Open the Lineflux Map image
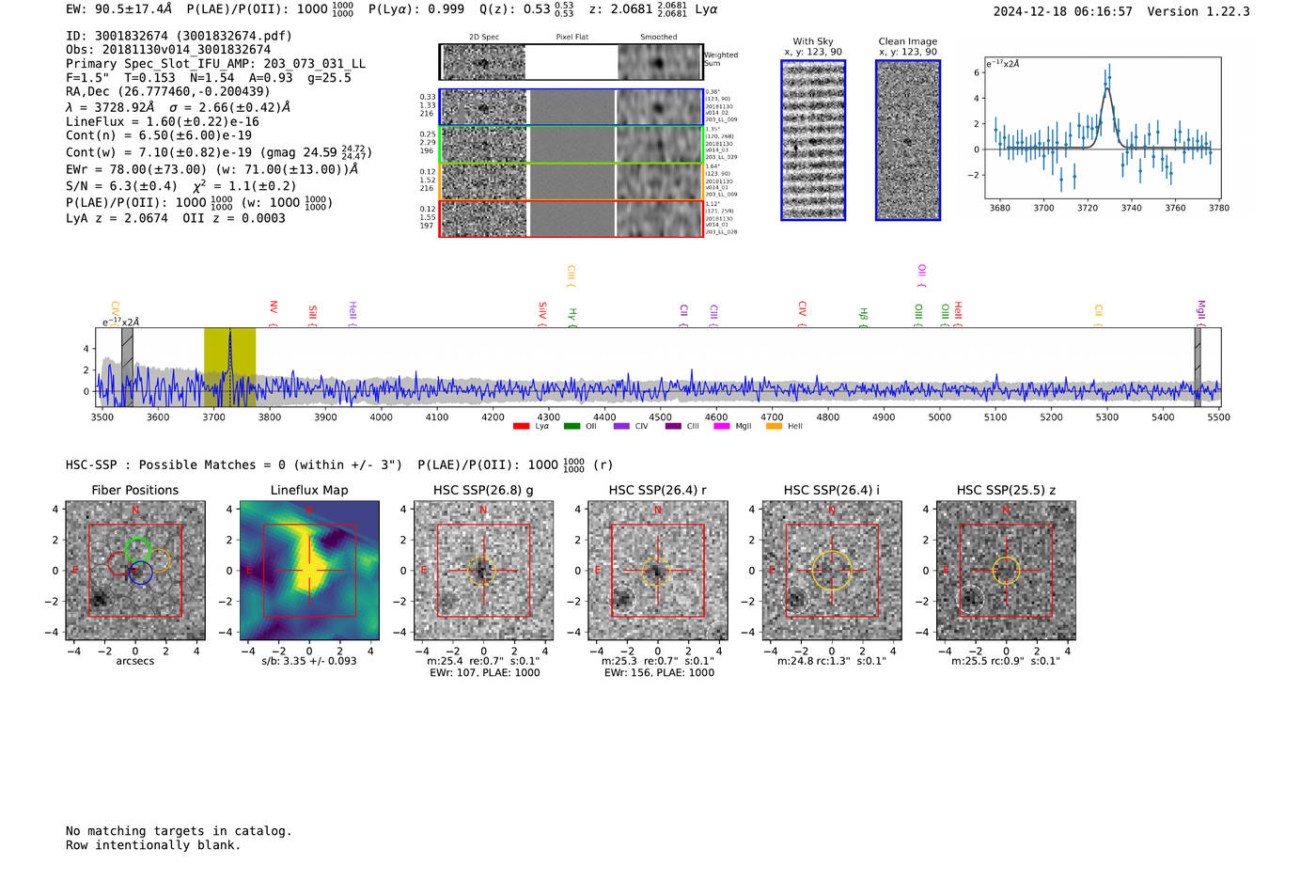 (x=309, y=571)
